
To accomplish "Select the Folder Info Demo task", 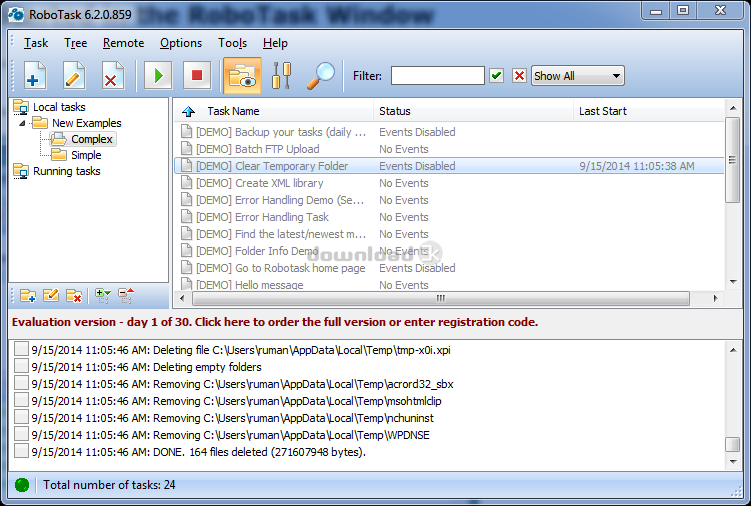I will tap(449, 251).
